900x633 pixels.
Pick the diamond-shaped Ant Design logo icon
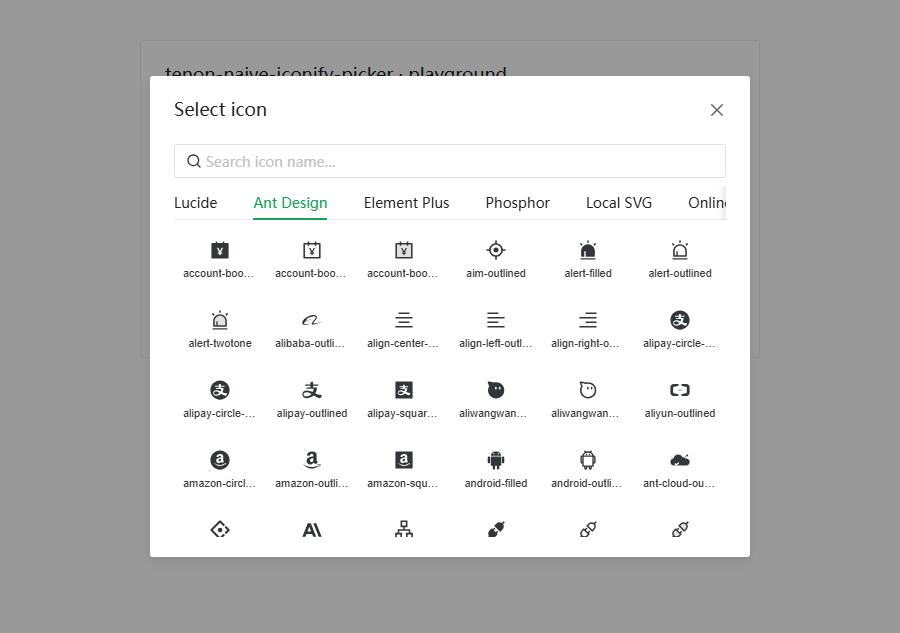coord(220,530)
